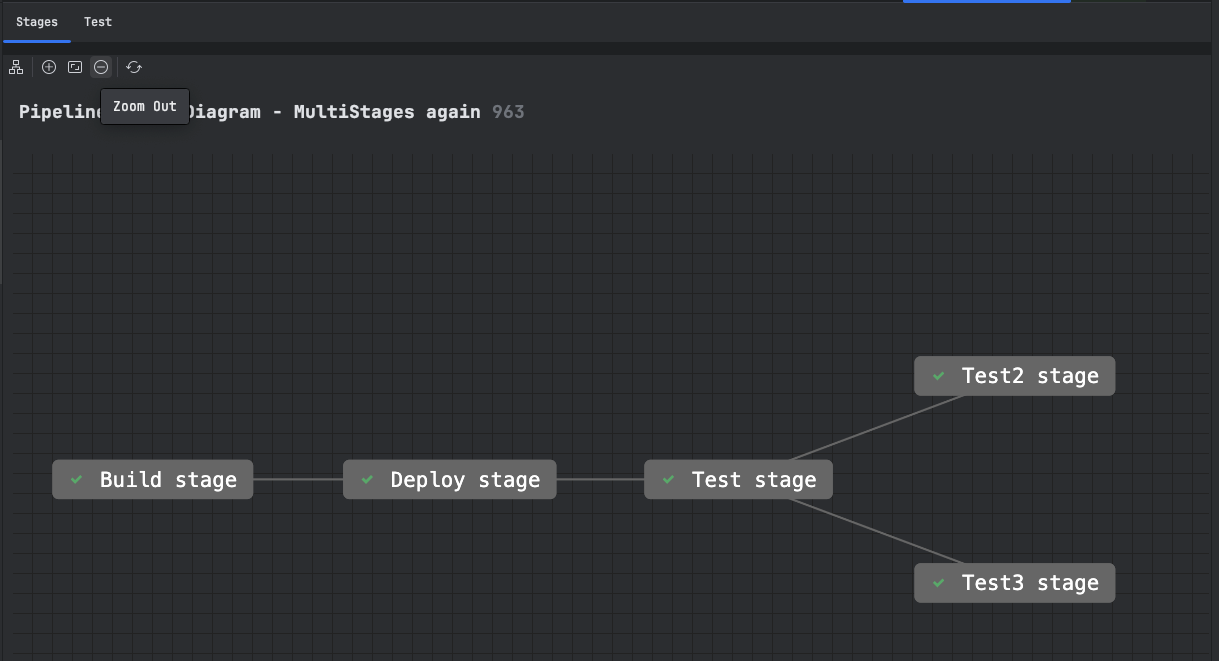Click the green checkmark on Test3 stage
Image resolution: width=1219 pixels, height=661 pixels.
pos(939,583)
